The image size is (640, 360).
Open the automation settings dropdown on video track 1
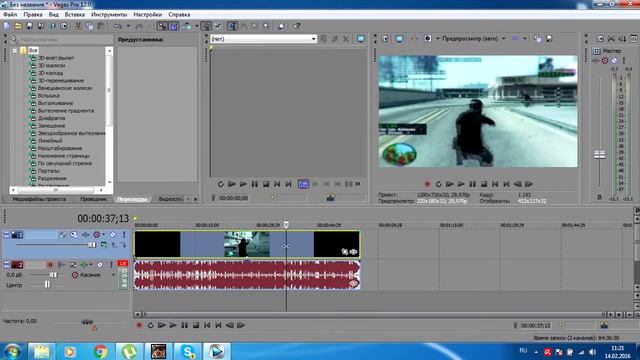click(x=104, y=235)
